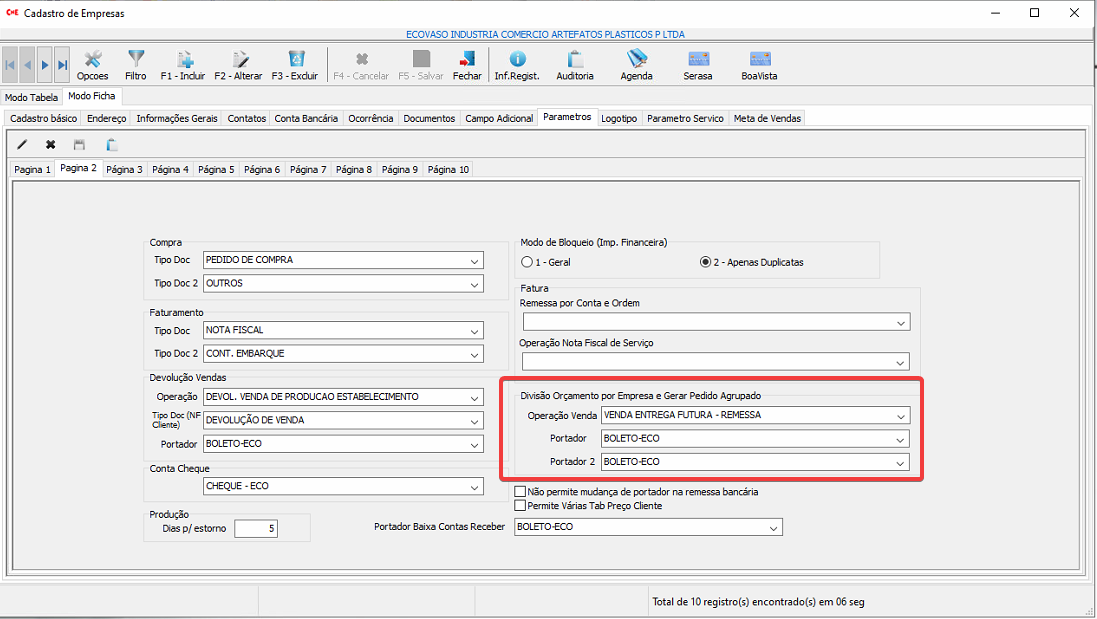Click the Serasa card icon
Screen dimensions: 1097x619
pyautogui.click(x=698, y=60)
